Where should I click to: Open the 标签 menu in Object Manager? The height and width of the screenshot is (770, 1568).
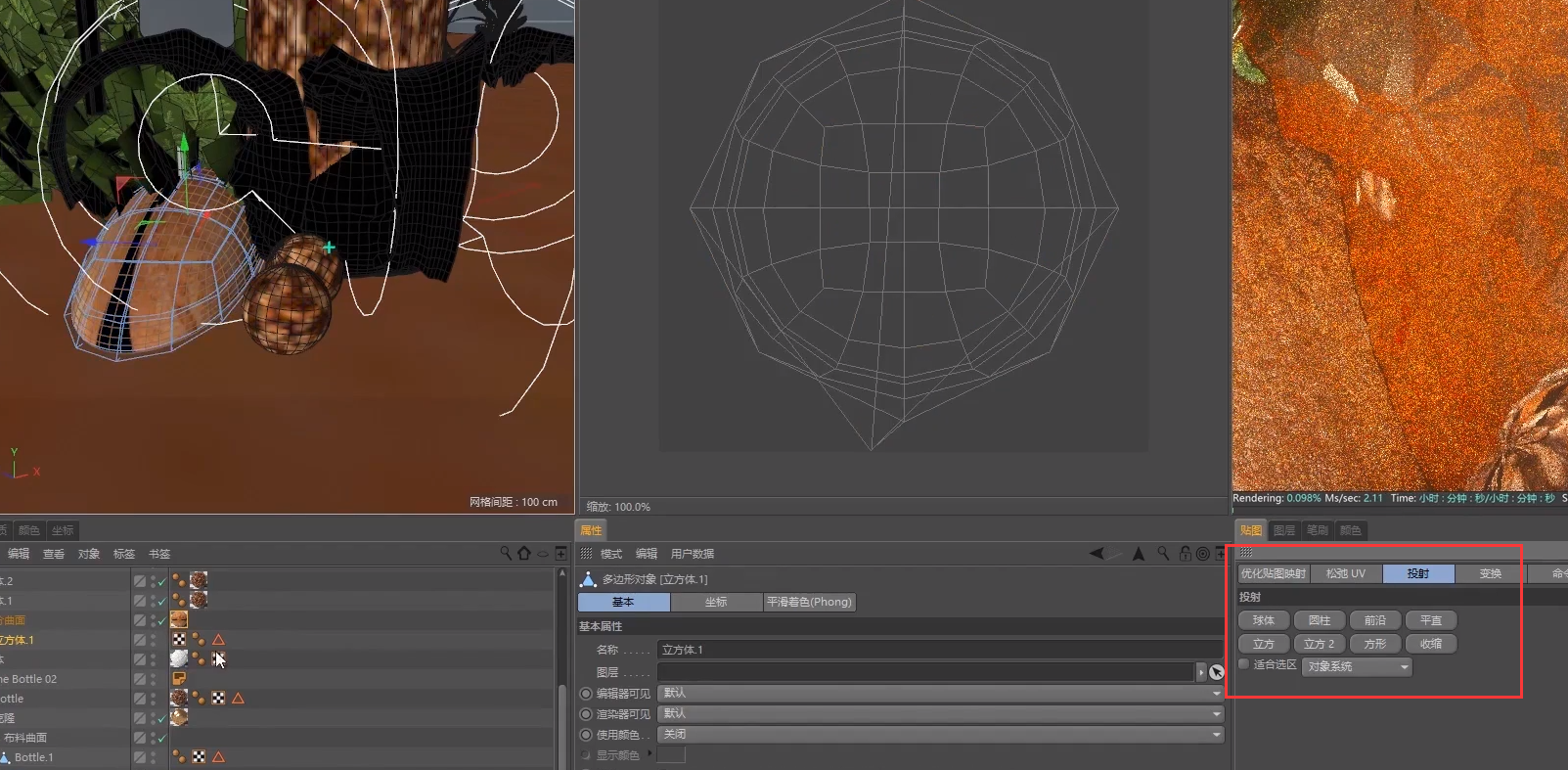click(x=124, y=554)
